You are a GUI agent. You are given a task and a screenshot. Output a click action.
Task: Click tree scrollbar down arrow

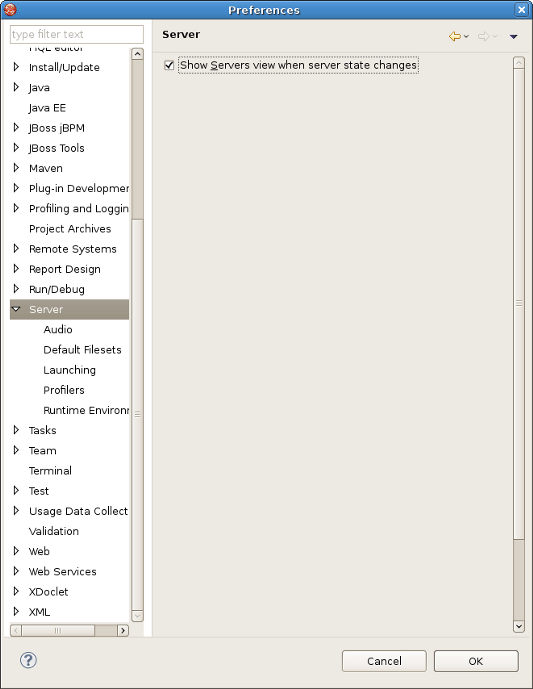point(138,616)
